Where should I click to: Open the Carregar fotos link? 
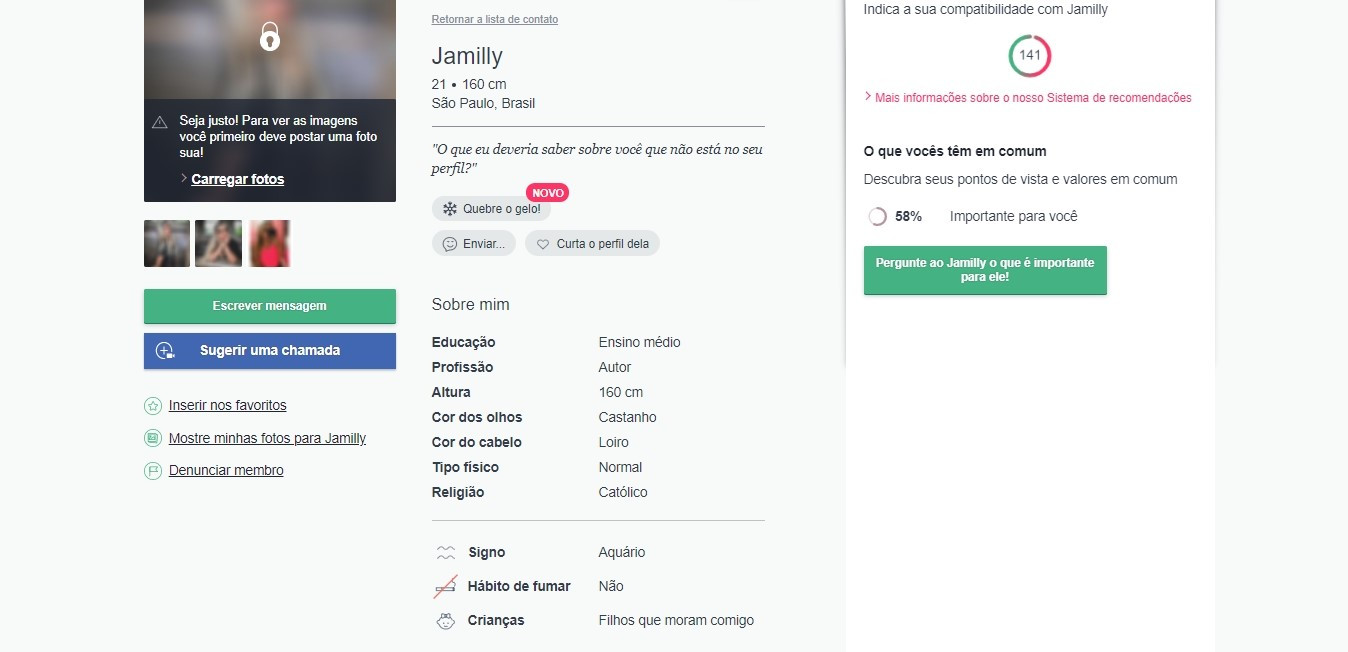pos(237,179)
